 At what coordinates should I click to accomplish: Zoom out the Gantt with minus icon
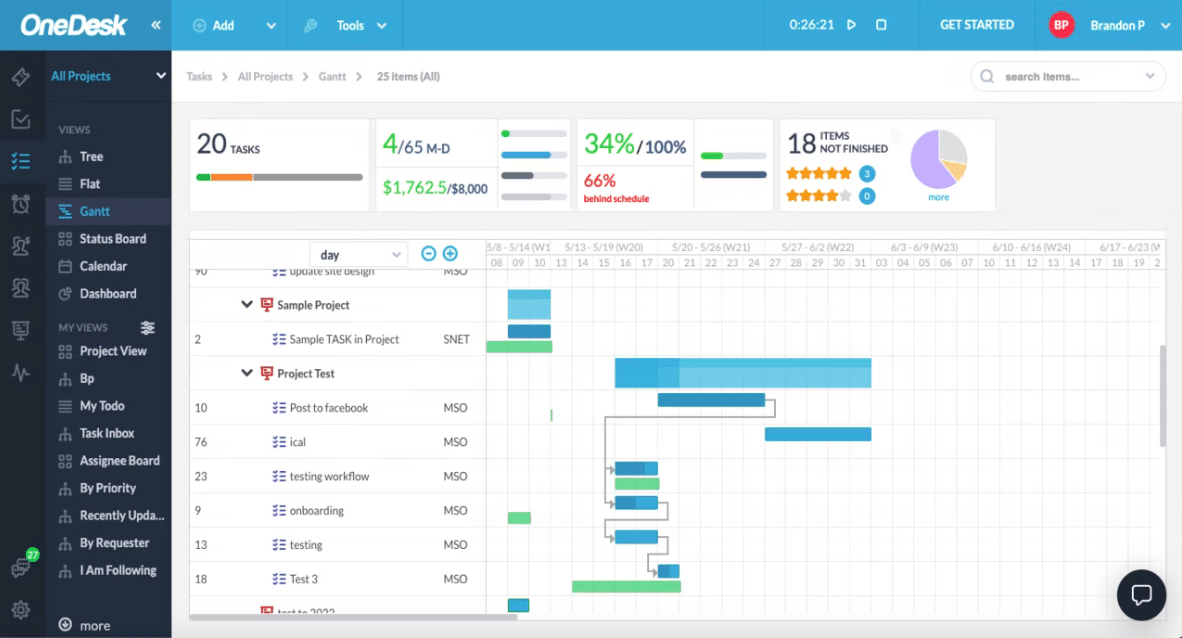point(428,253)
